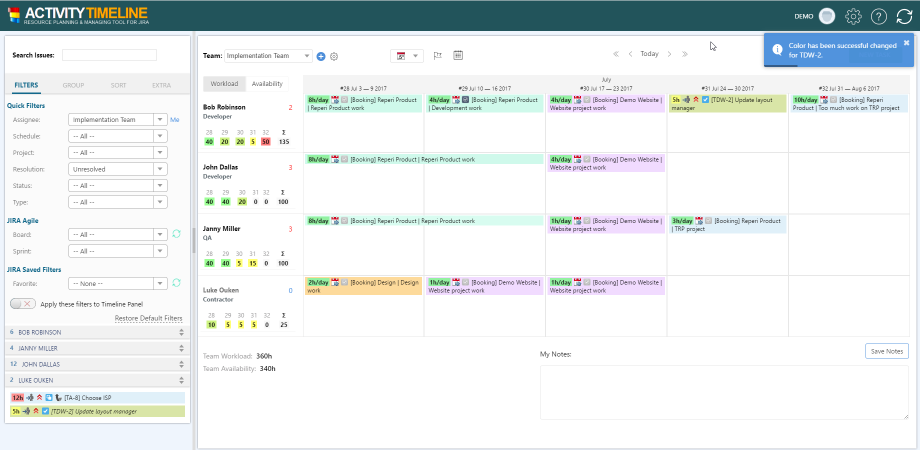The image size is (920, 450).
Task: Refresh the JIRA Agile Board filter
Action: pyautogui.click(x=176, y=234)
